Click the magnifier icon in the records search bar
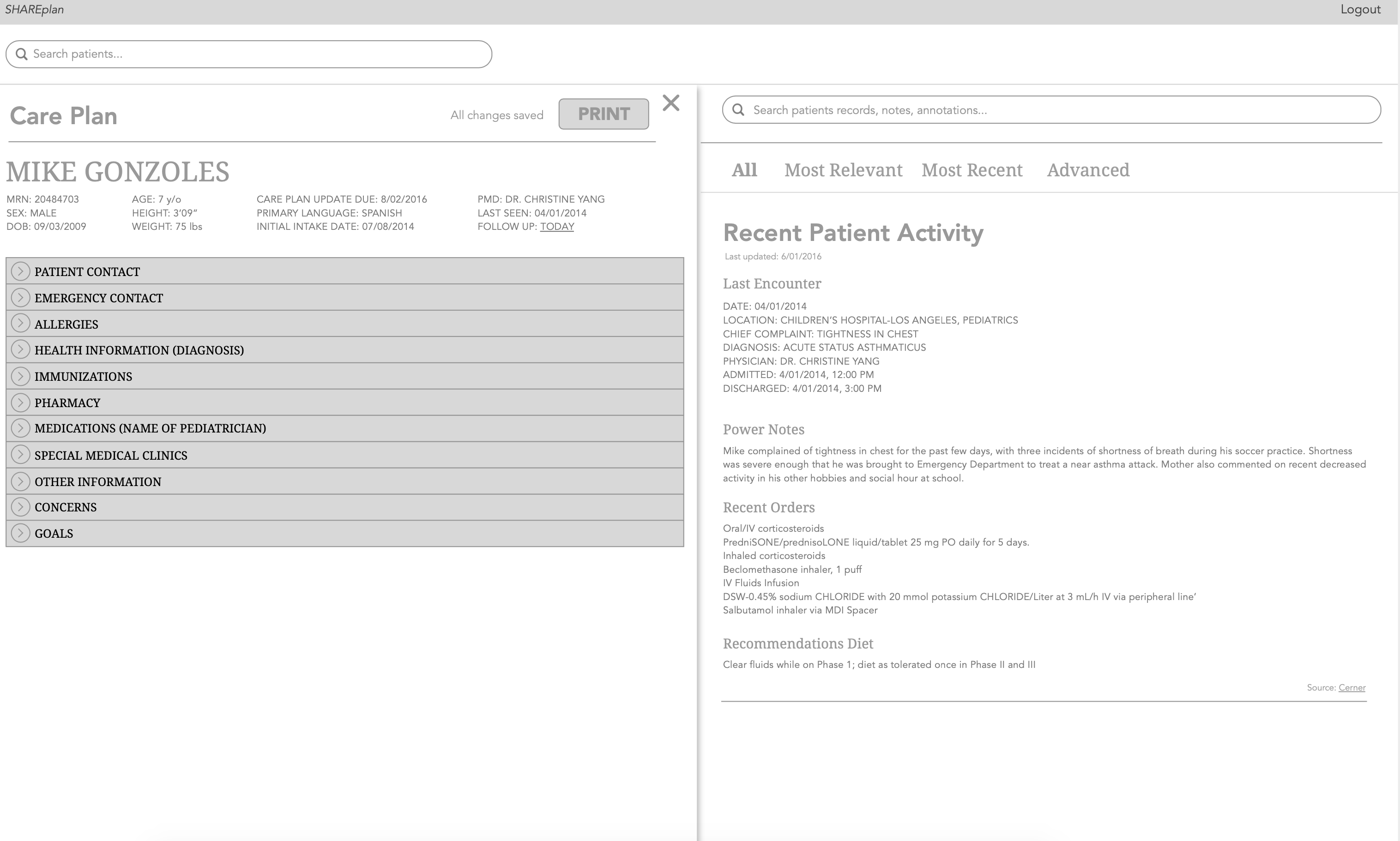 (738, 110)
